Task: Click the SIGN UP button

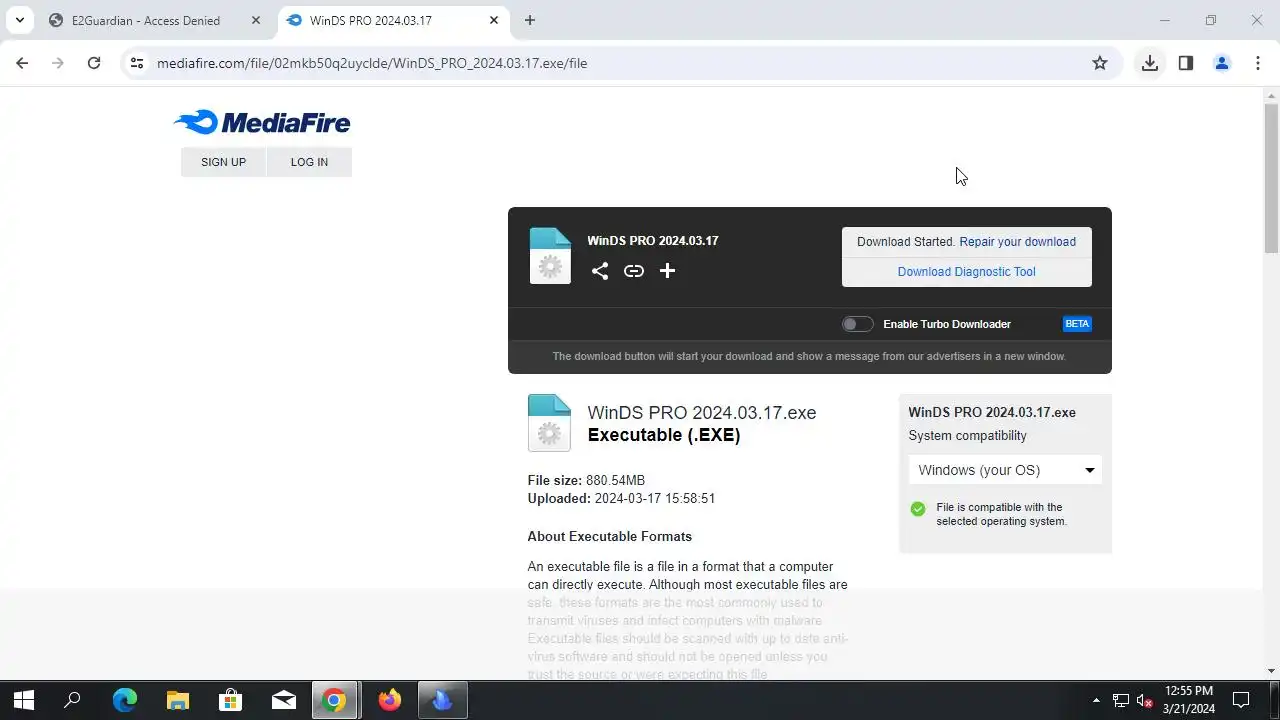Action: [x=223, y=162]
